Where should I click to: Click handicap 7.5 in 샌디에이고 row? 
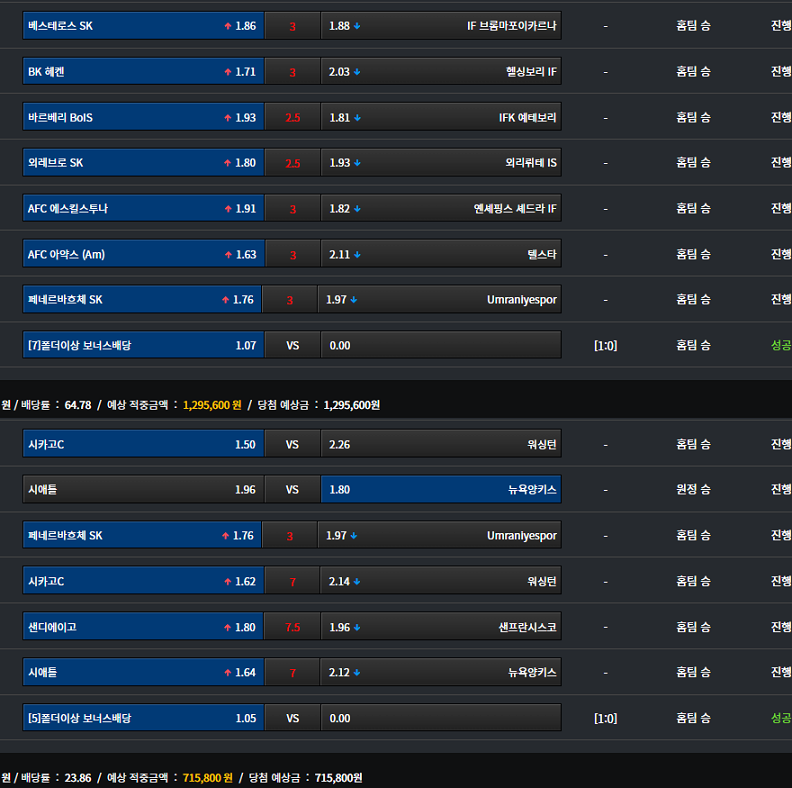point(292,627)
